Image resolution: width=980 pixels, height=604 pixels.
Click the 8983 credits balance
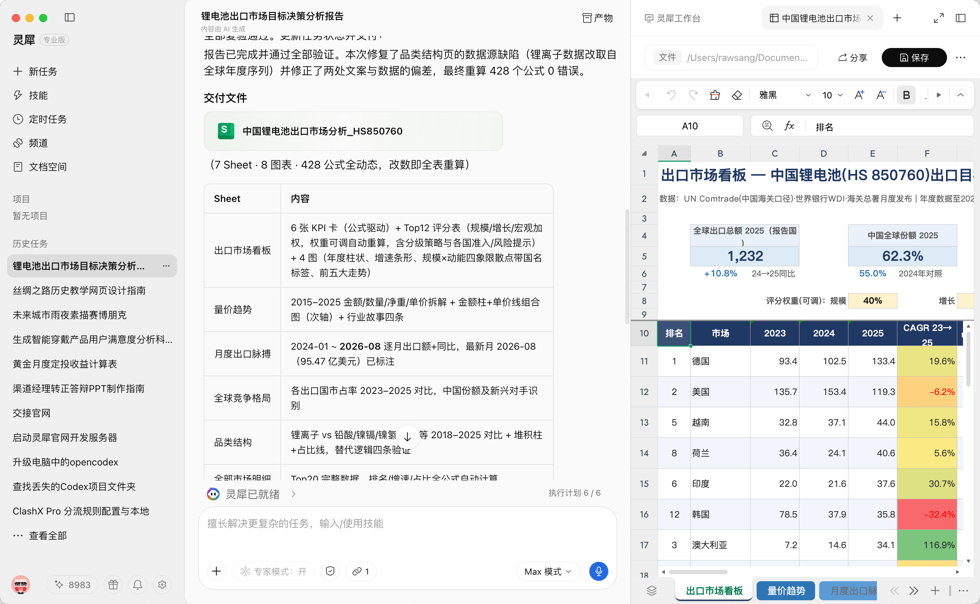point(72,585)
